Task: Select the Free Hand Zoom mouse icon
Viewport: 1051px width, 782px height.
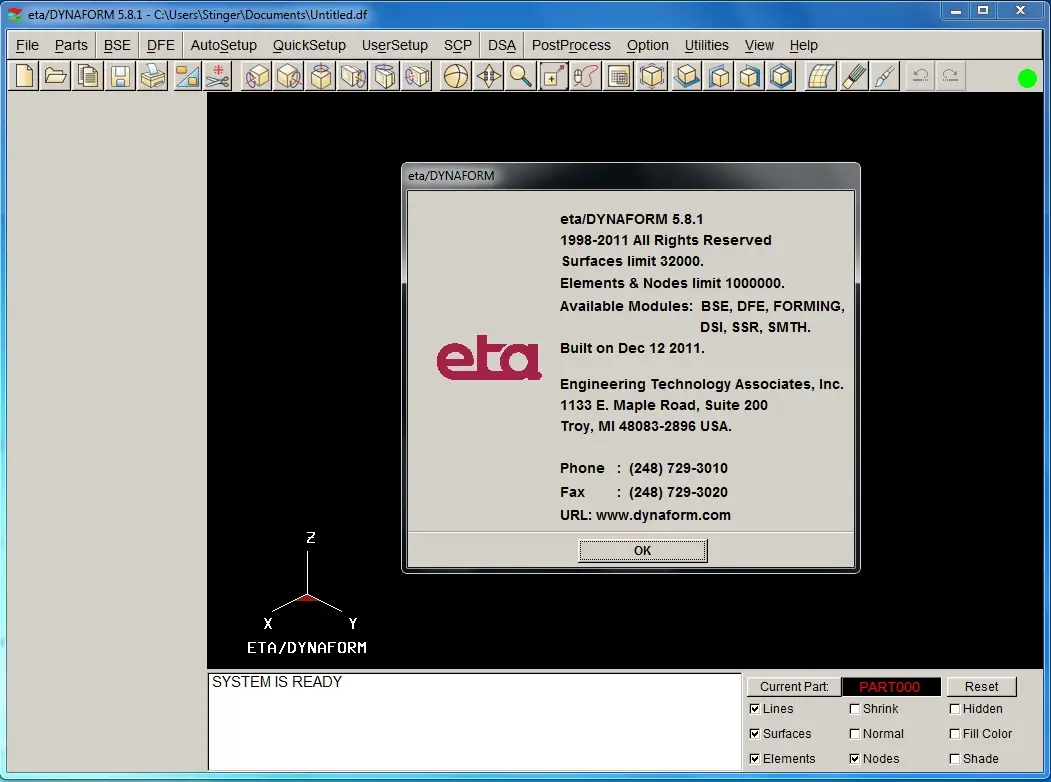Action: coord(585,76)
